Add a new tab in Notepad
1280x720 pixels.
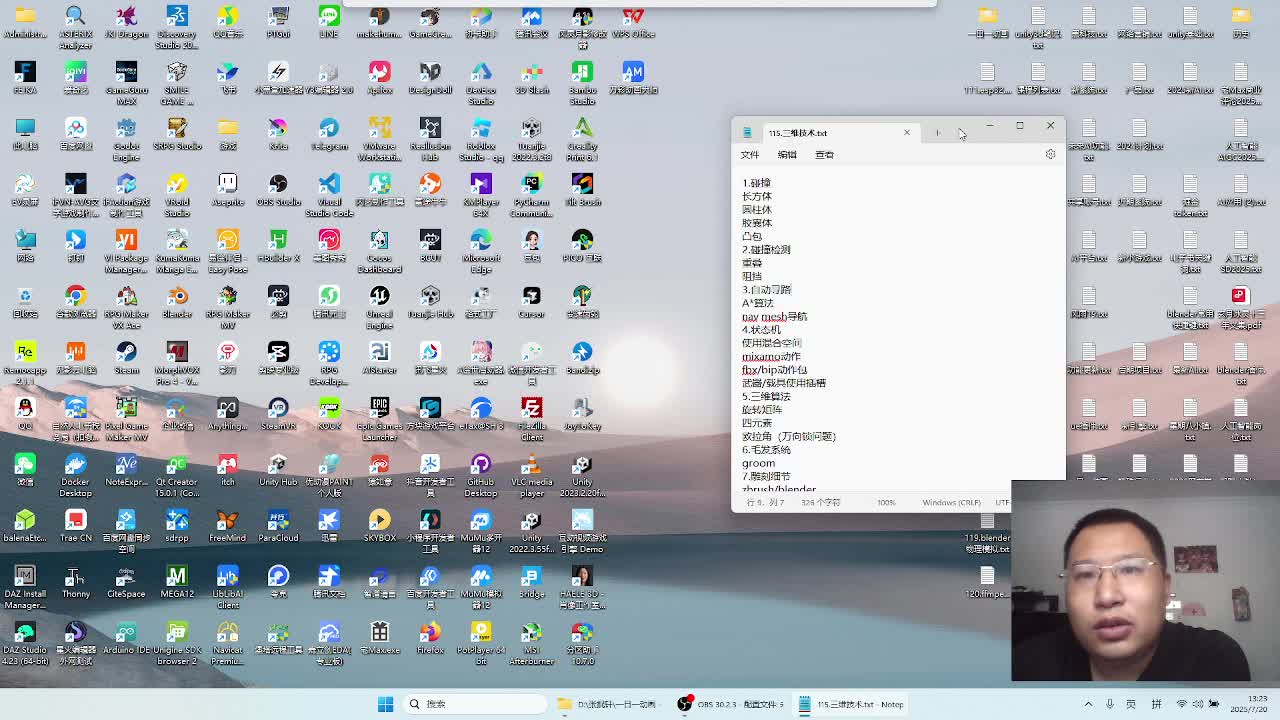(x=938, y=133)
